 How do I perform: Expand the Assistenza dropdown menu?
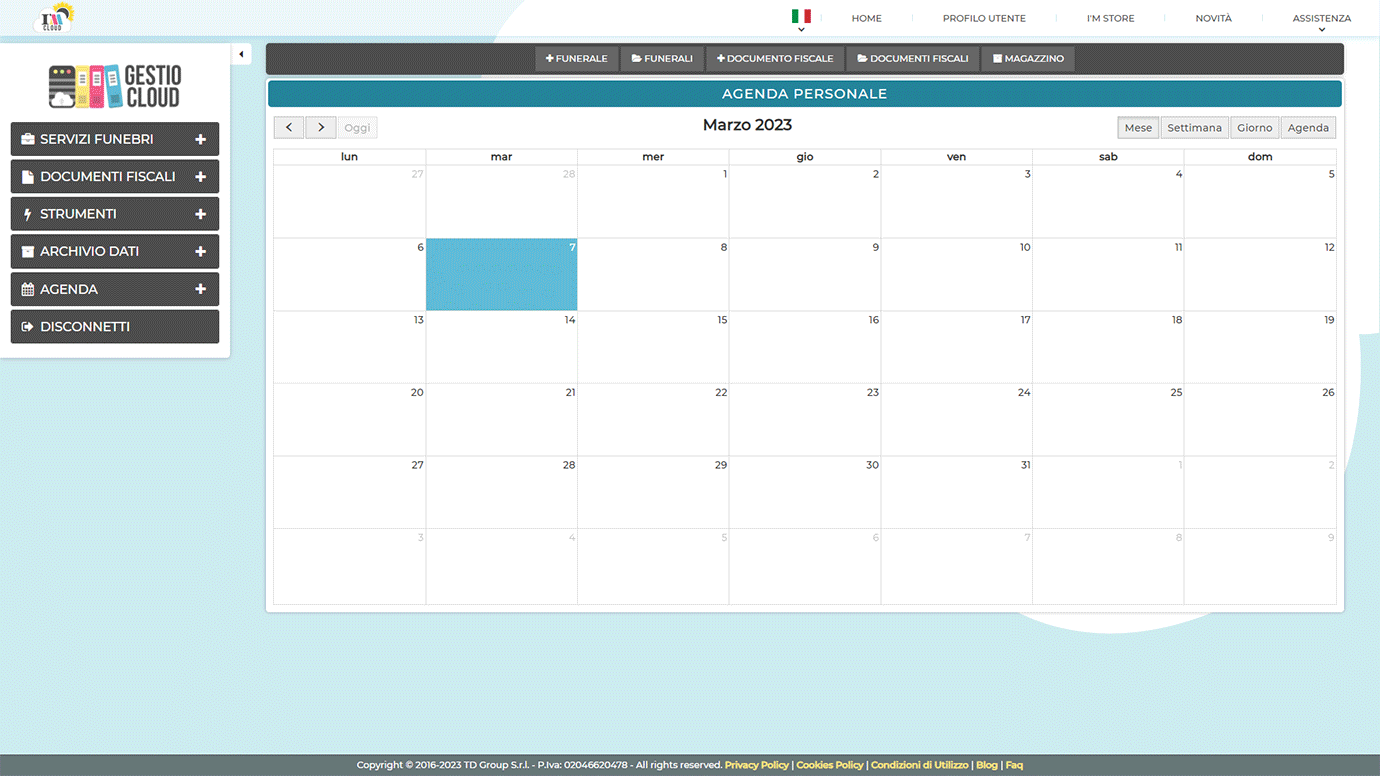[1321, 20]
